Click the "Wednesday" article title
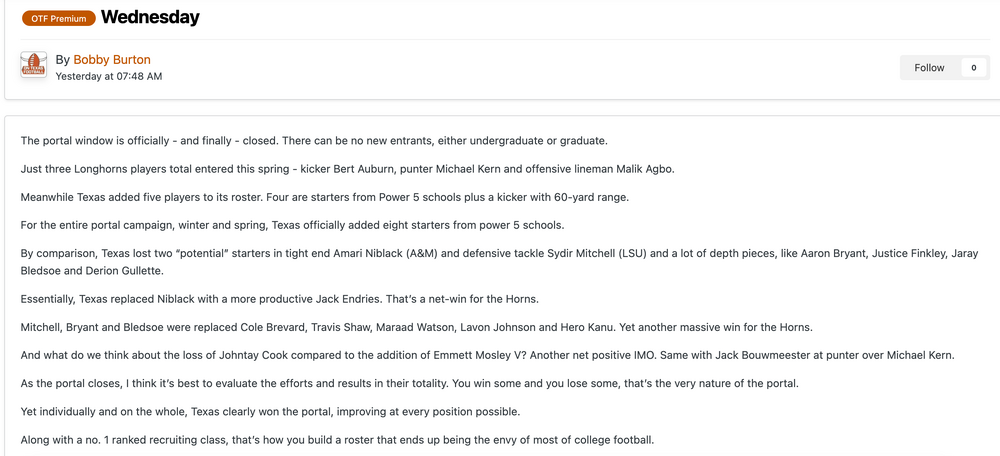Screen dimensions: 1000x456 tap(150, 18)
